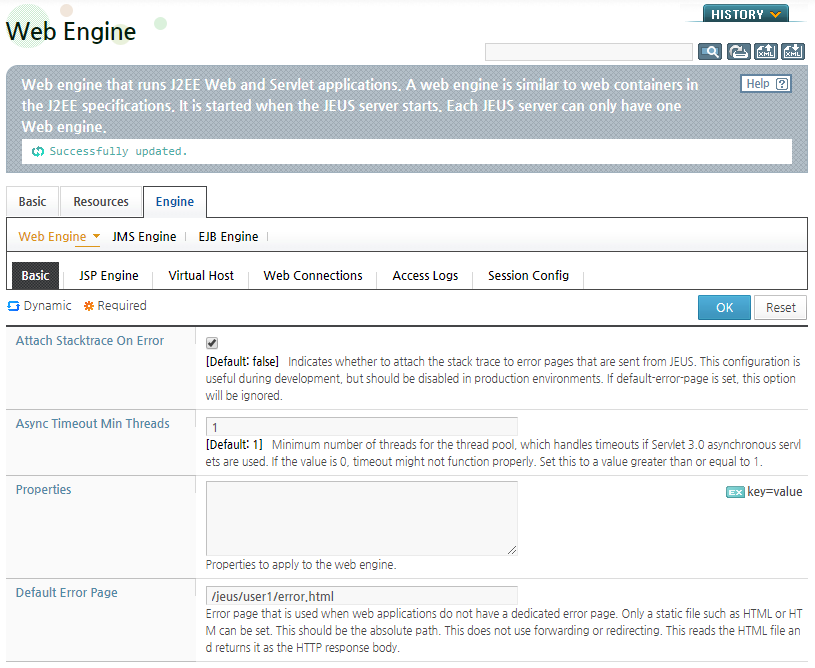
Task: Click the Properties field label
Action: (x=44, y=490)
